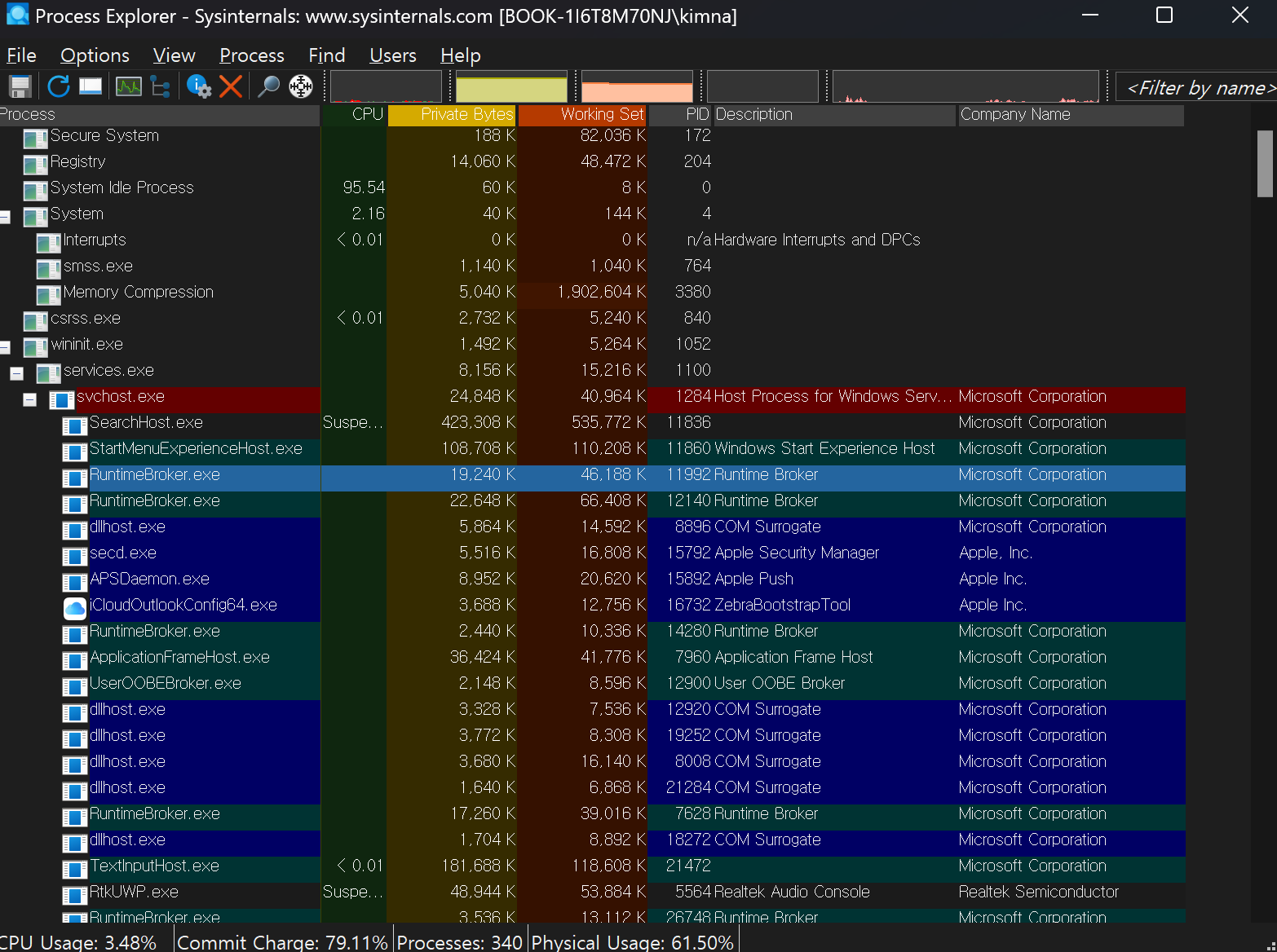1277x952 pixels.
Task: Open the Process menu
Action: (x=251, y=55)
